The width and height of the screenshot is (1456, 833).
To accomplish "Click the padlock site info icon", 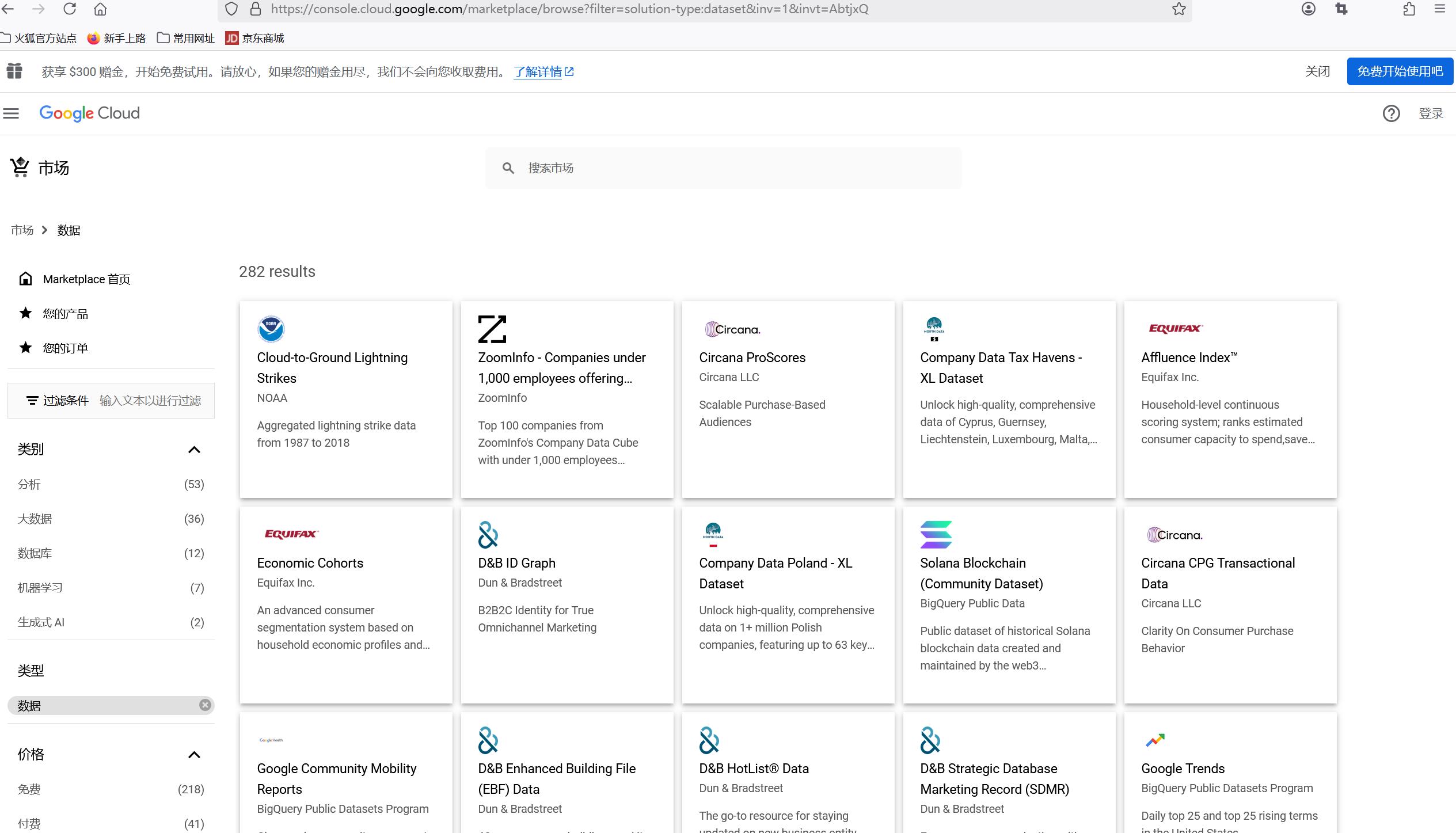I will 256,9.
